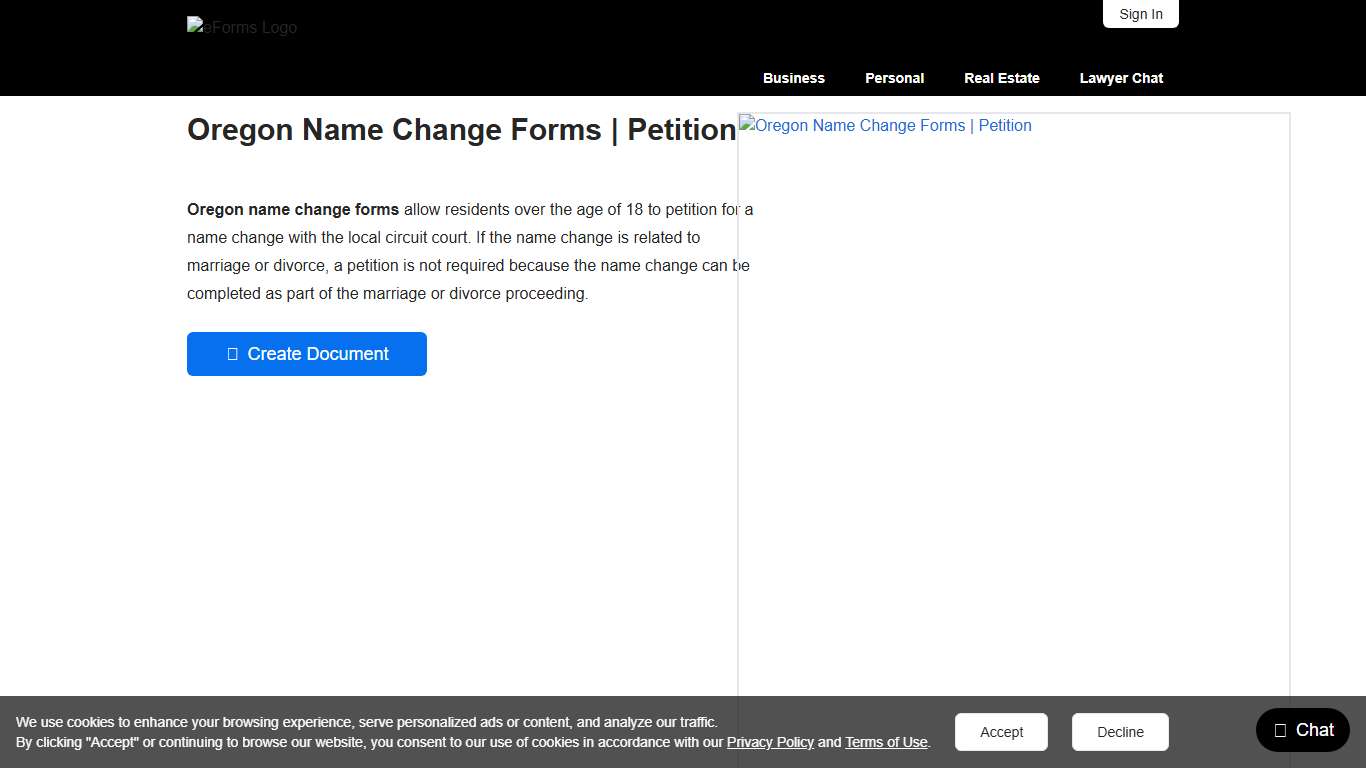
Task: Open the Chat support widget
Action: [1302, 730]
